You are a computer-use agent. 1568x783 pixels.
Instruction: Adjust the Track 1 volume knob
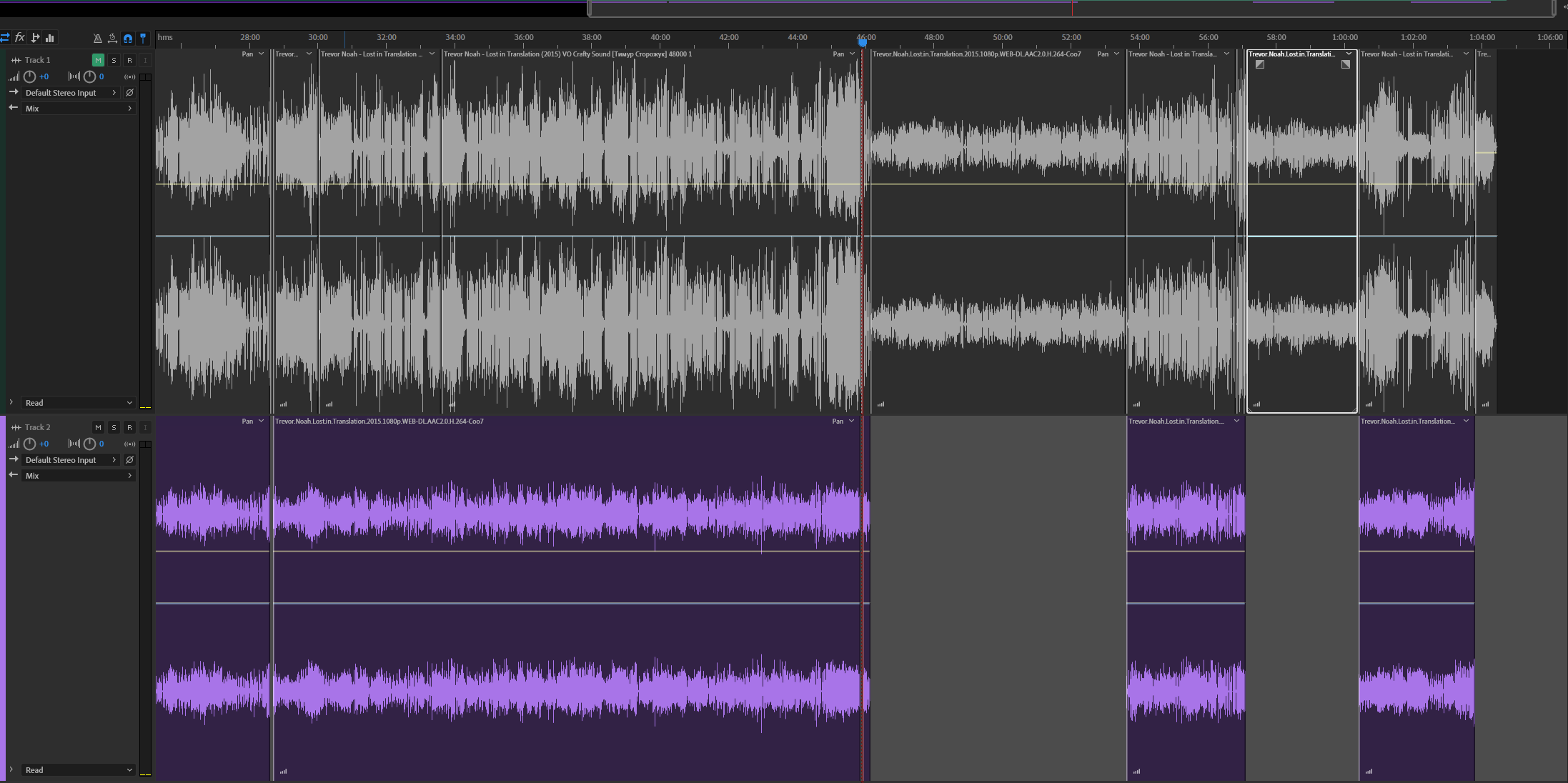pyautogui.click(x=29, y=76)
